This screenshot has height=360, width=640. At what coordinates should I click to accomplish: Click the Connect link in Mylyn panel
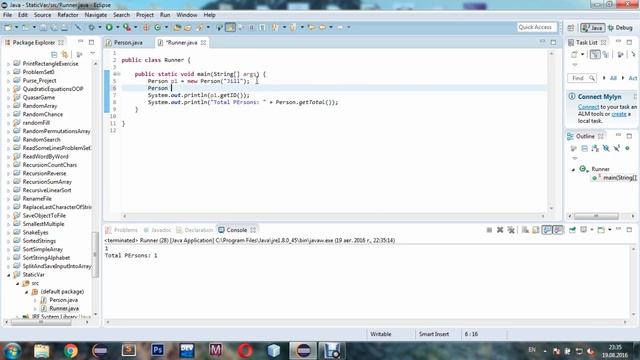[x=588, y=107]
